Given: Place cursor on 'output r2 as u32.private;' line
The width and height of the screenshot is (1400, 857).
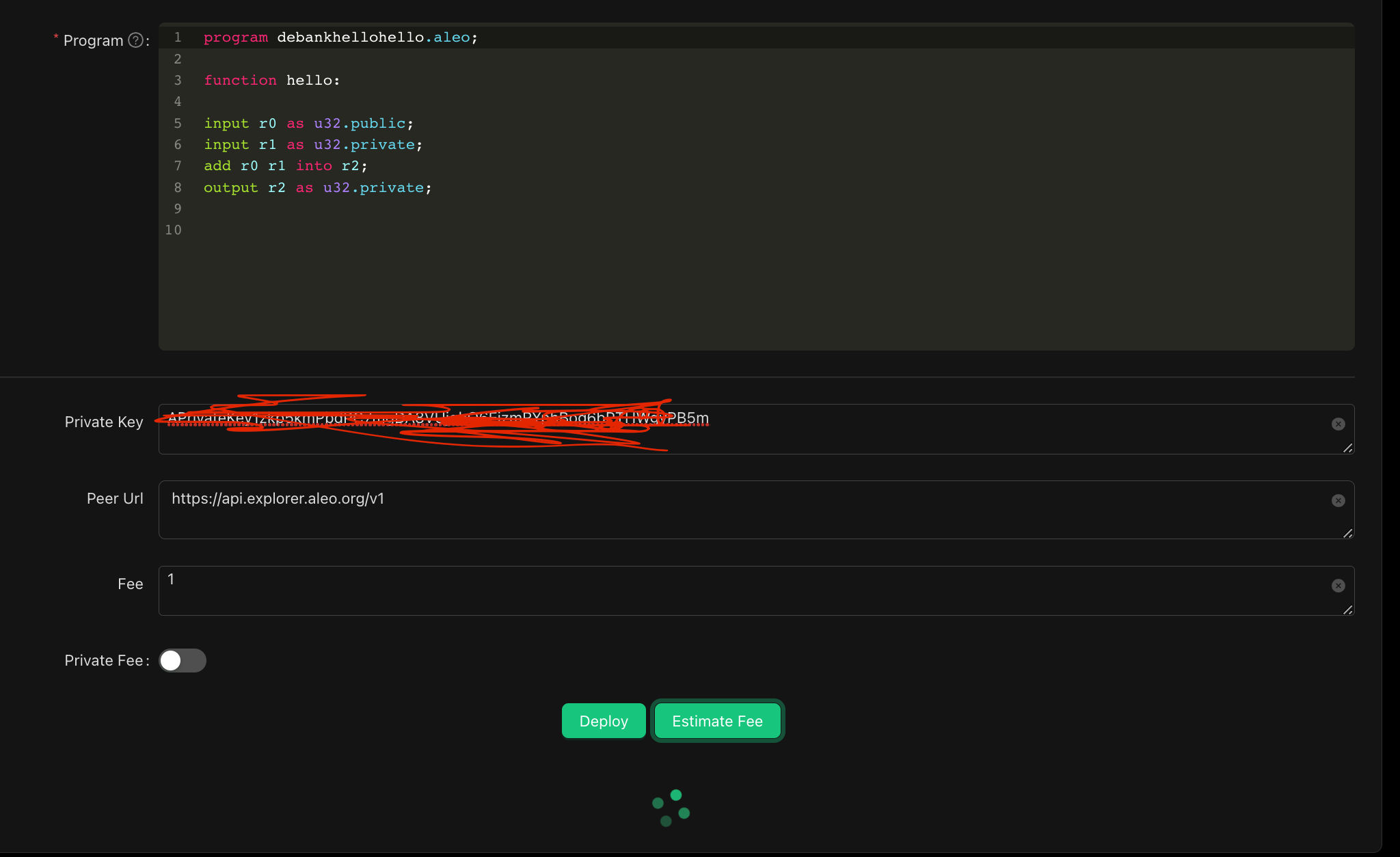Looking at the screenshot, I should 318,188.
